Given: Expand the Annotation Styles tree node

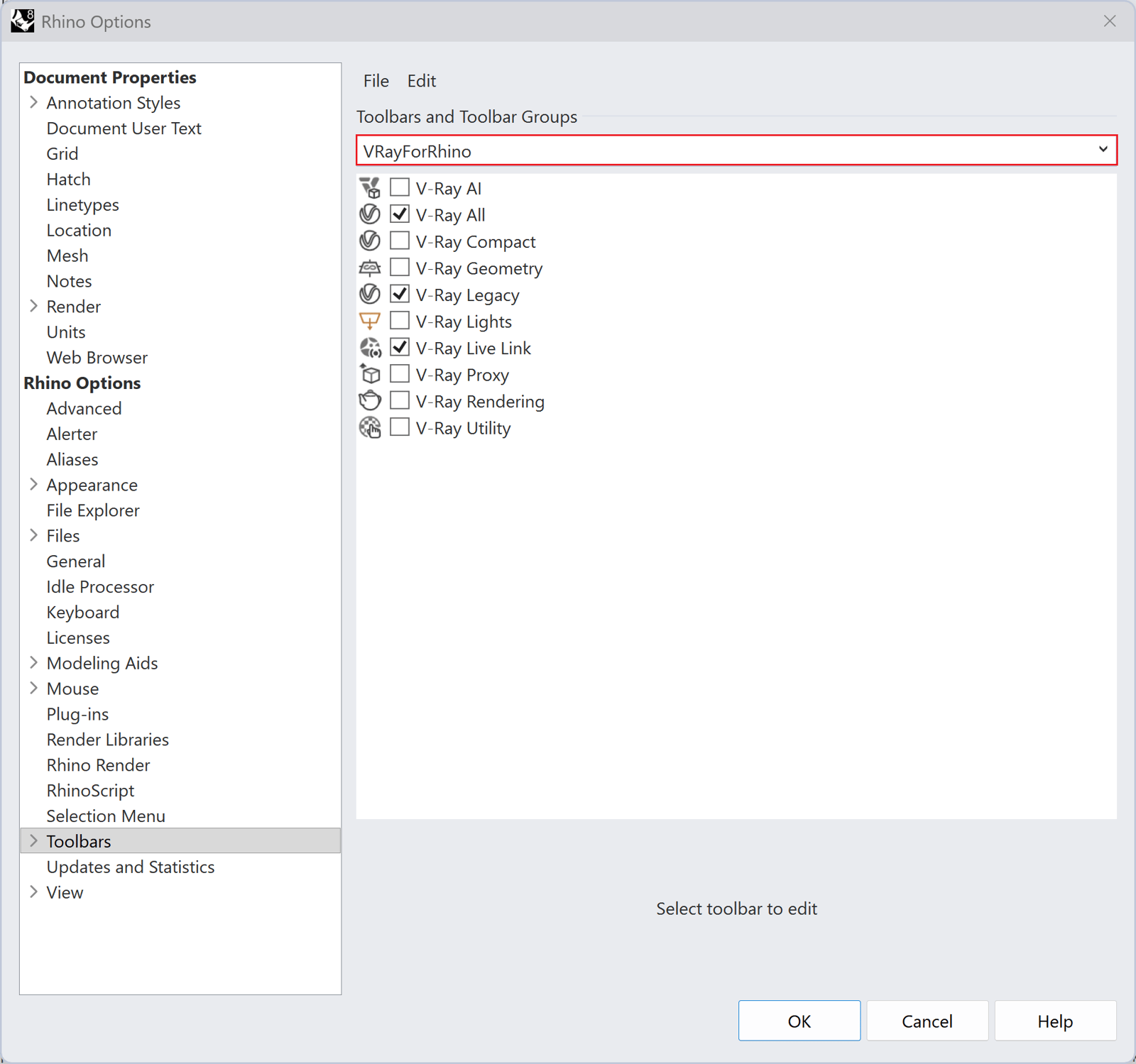Looking at the screenshot, I should (33, 102).
